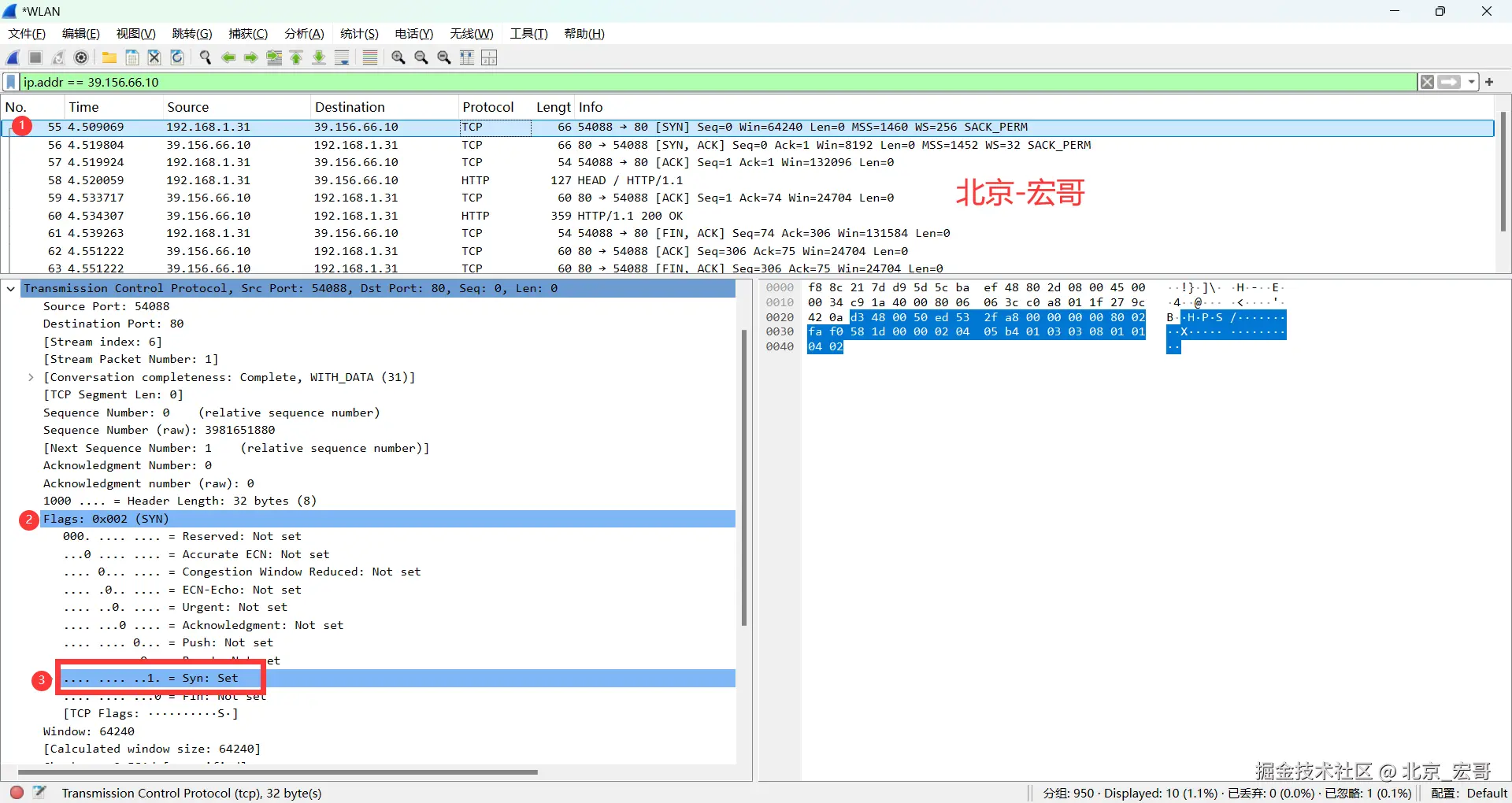
Task: Select Window: 64240 field
Action: click(89, 731)
